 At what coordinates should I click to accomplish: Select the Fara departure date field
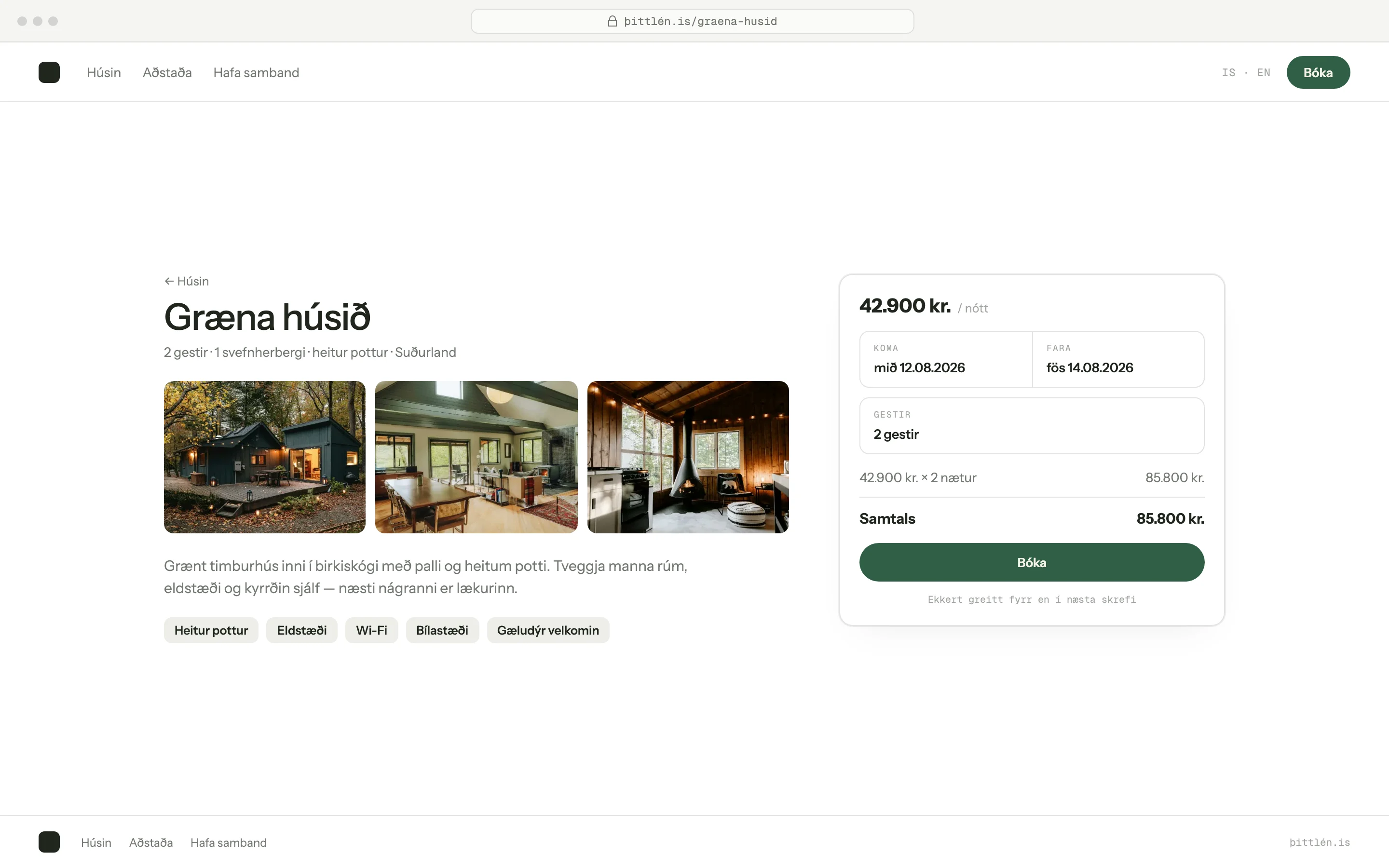click(1118, 359)
